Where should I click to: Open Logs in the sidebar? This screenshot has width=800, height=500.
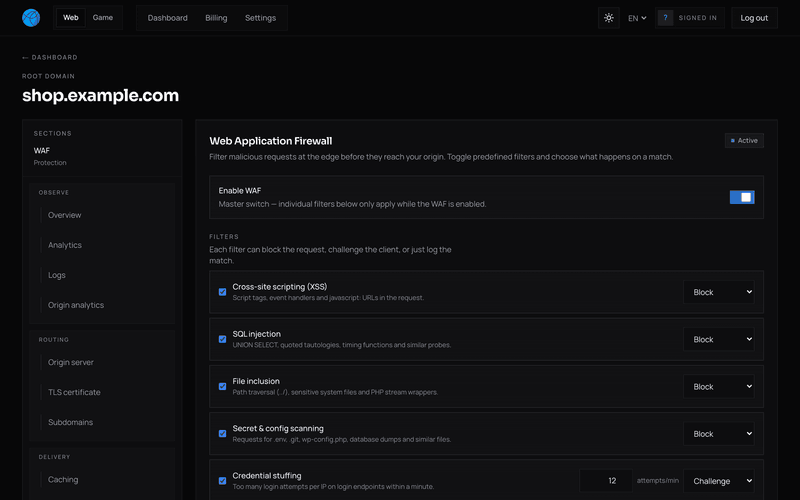pos(57,275)
